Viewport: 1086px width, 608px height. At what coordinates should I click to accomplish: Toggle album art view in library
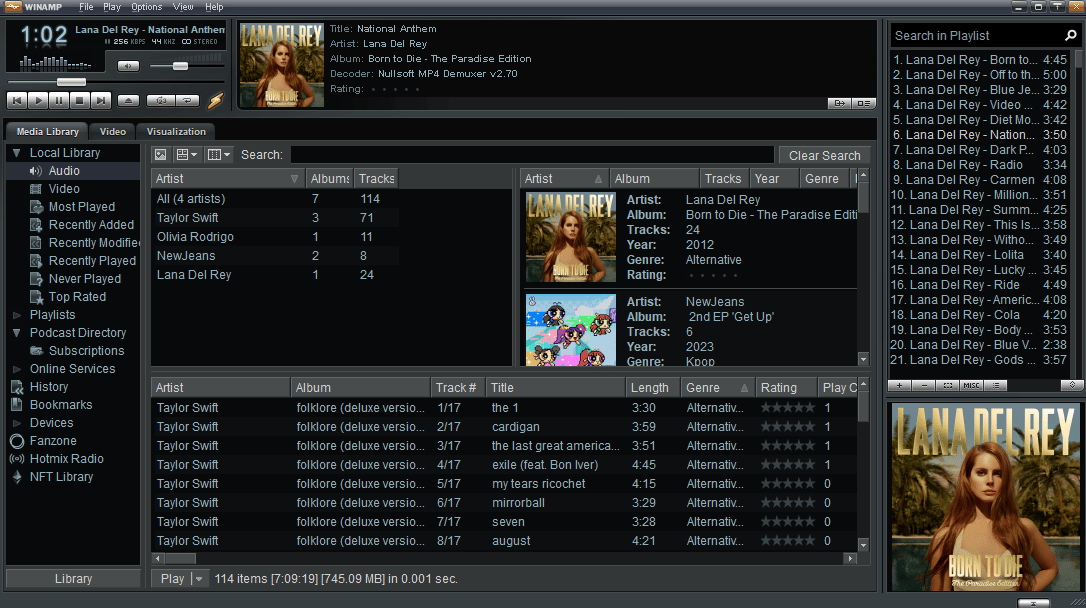pyautogui.click(x=161, y=154)
